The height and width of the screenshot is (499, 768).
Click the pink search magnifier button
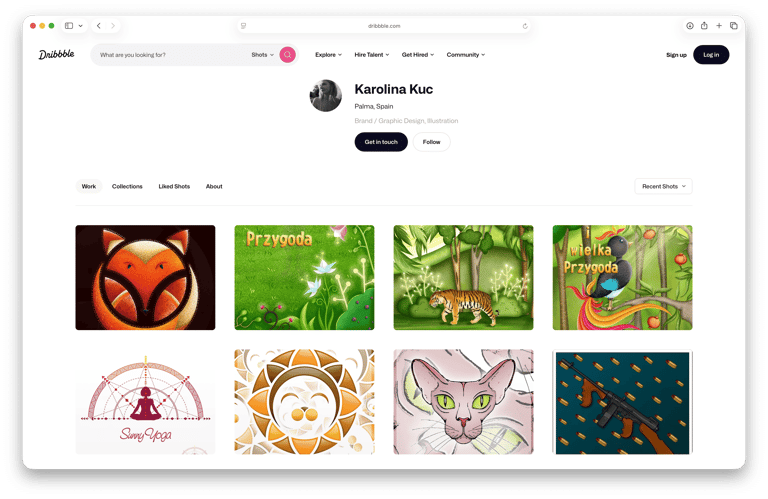click(288, 54)
